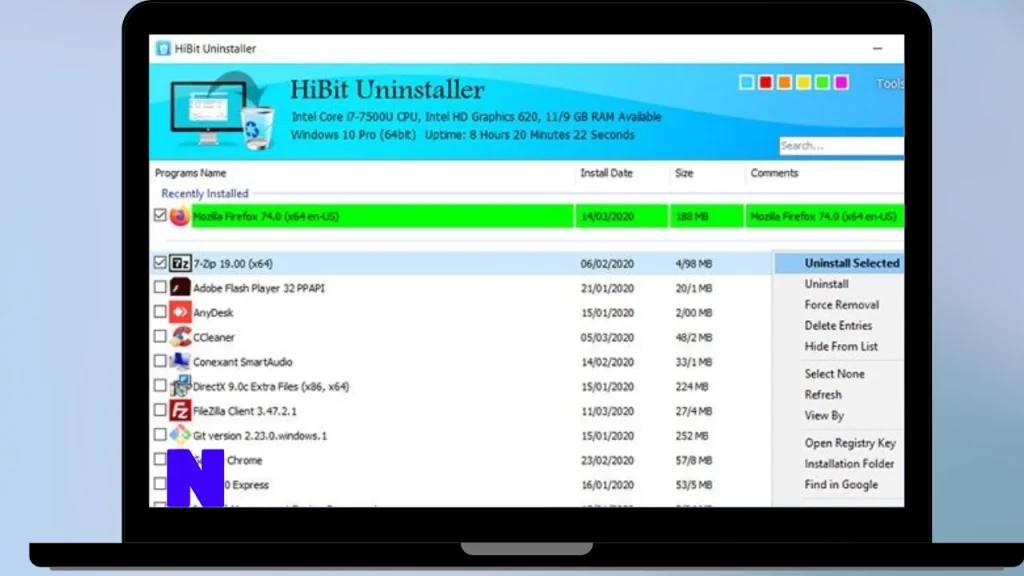The image size is (1024, 576).
Task: Uncheck the 7-Zip 19.00 checkbox
Action: (x=160, y=263)
